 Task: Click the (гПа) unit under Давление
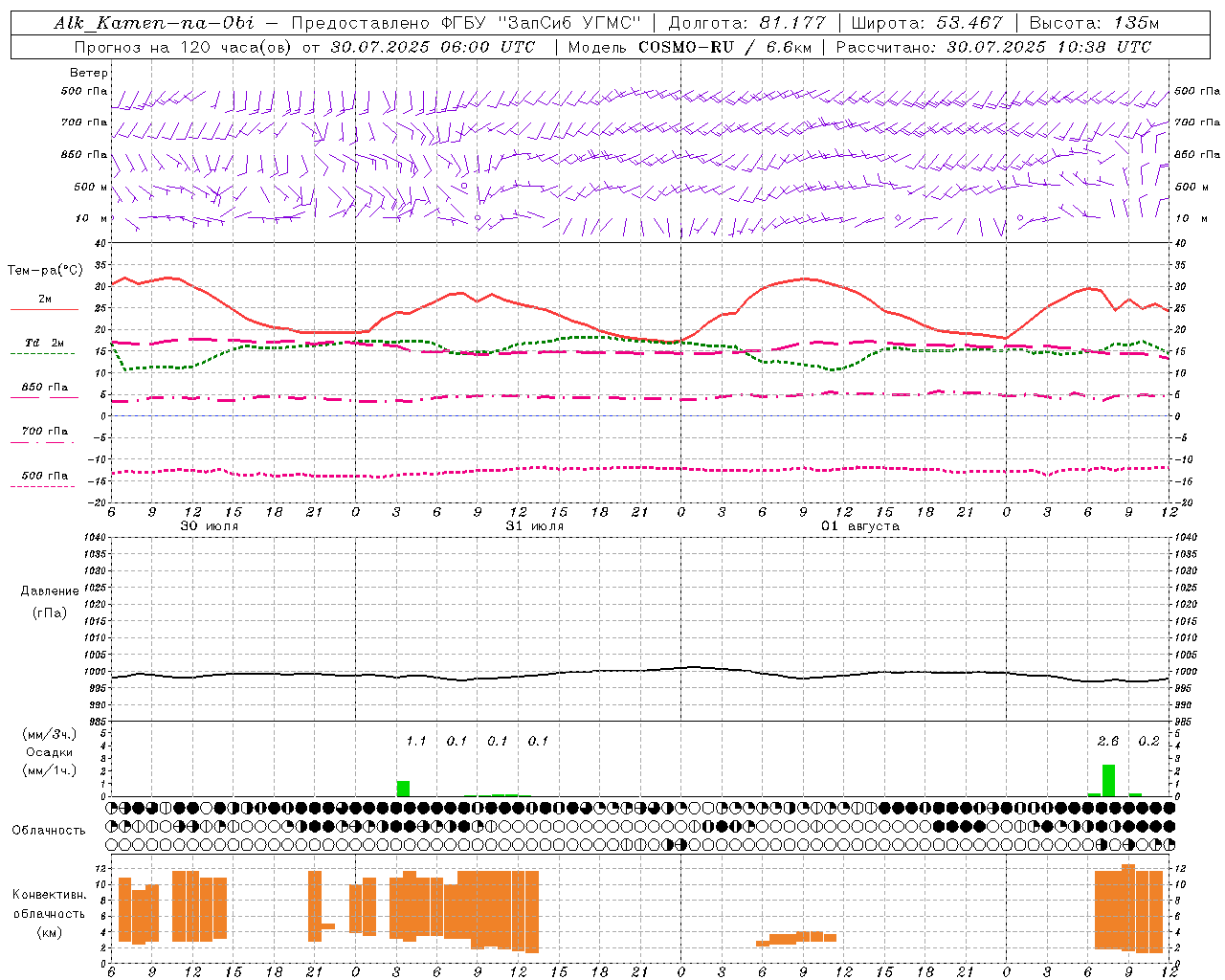pos(50,612)
